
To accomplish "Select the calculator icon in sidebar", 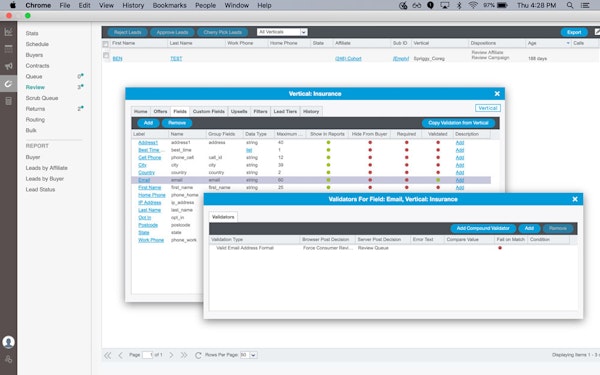I will tap(8, 101).
